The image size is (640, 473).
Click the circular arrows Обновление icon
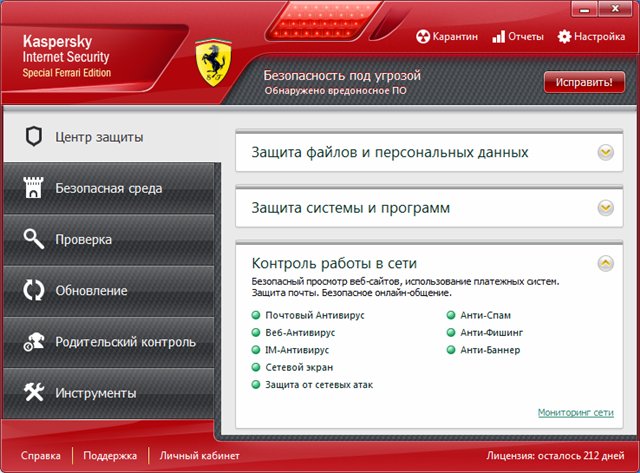click(x=33, y=290)
